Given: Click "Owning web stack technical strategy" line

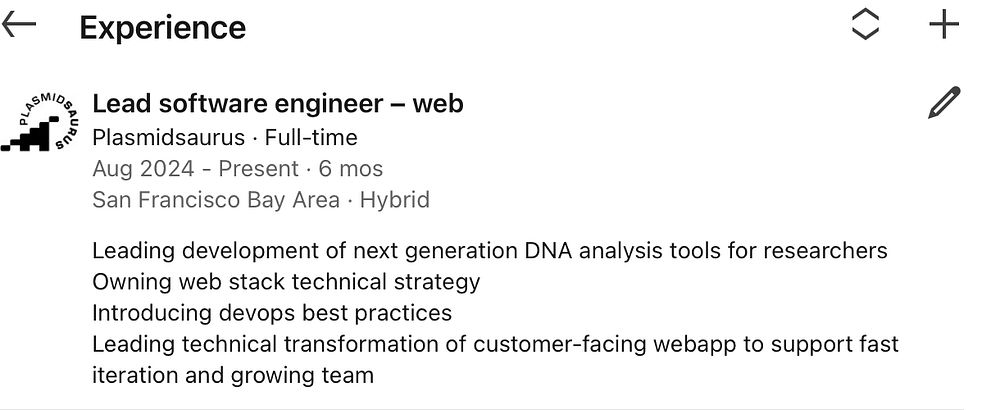Looking at the screenshot, I should 286,282.
